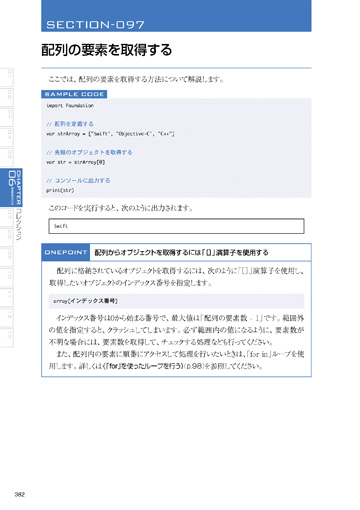Image resolution: width=360 pixels, height=510 pixels.
Task: Select the highlighted CHAPTER 06 side tab
Action: [11, 188]
